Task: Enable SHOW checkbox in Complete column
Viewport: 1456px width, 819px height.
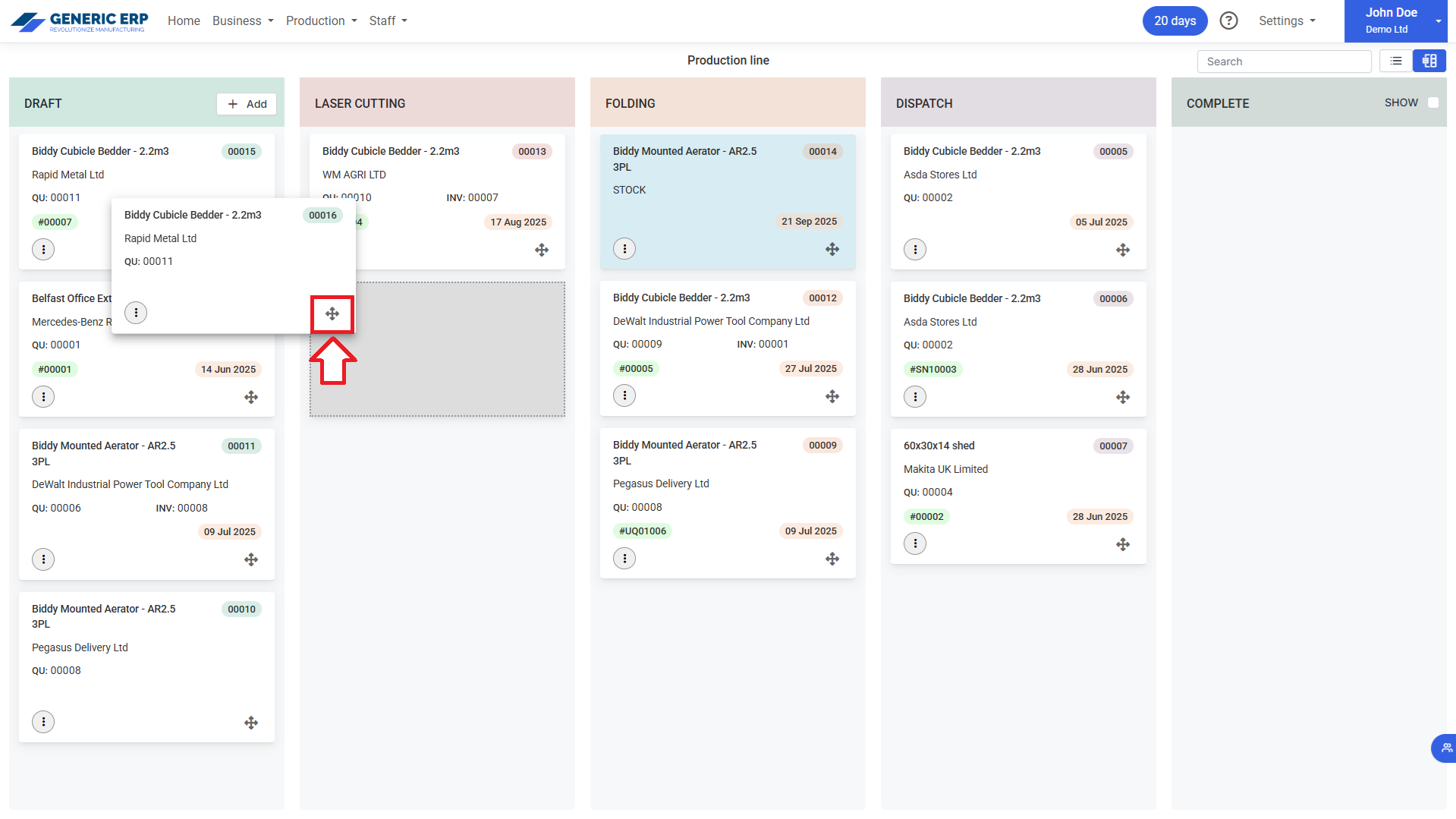Action: point(1433,103)
